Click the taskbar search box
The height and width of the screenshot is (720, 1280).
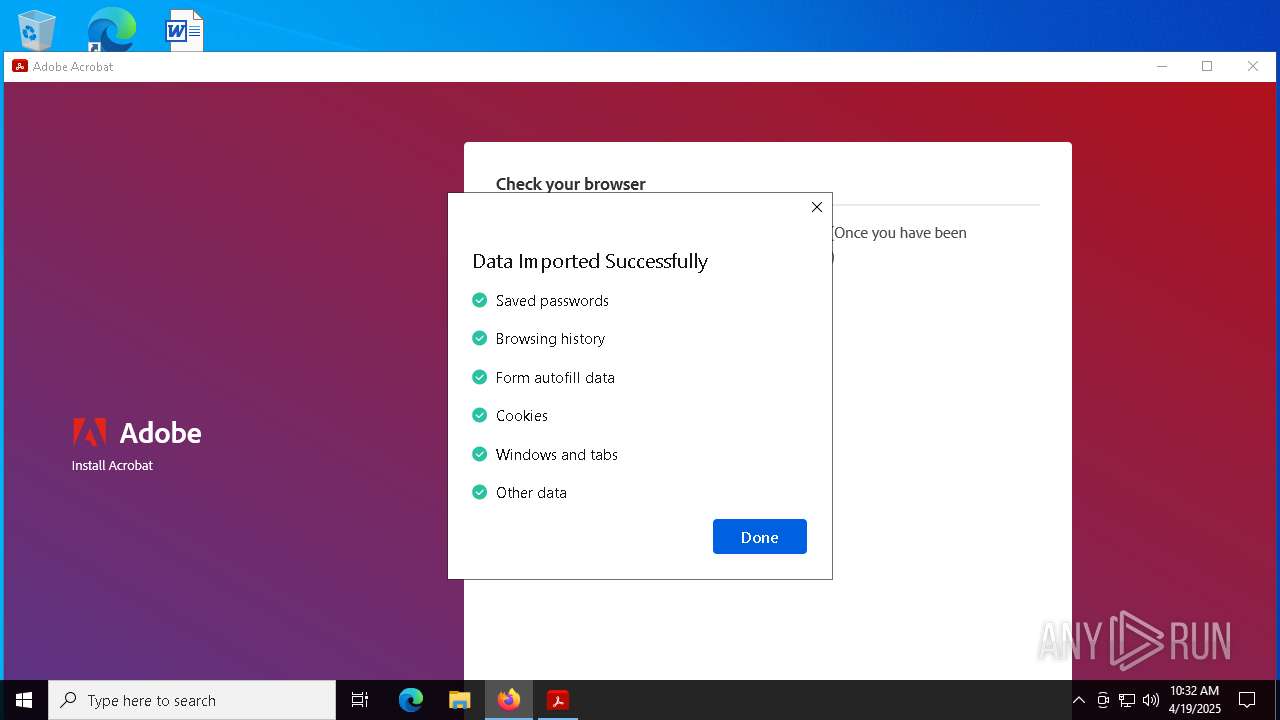(x=192, y=700)
